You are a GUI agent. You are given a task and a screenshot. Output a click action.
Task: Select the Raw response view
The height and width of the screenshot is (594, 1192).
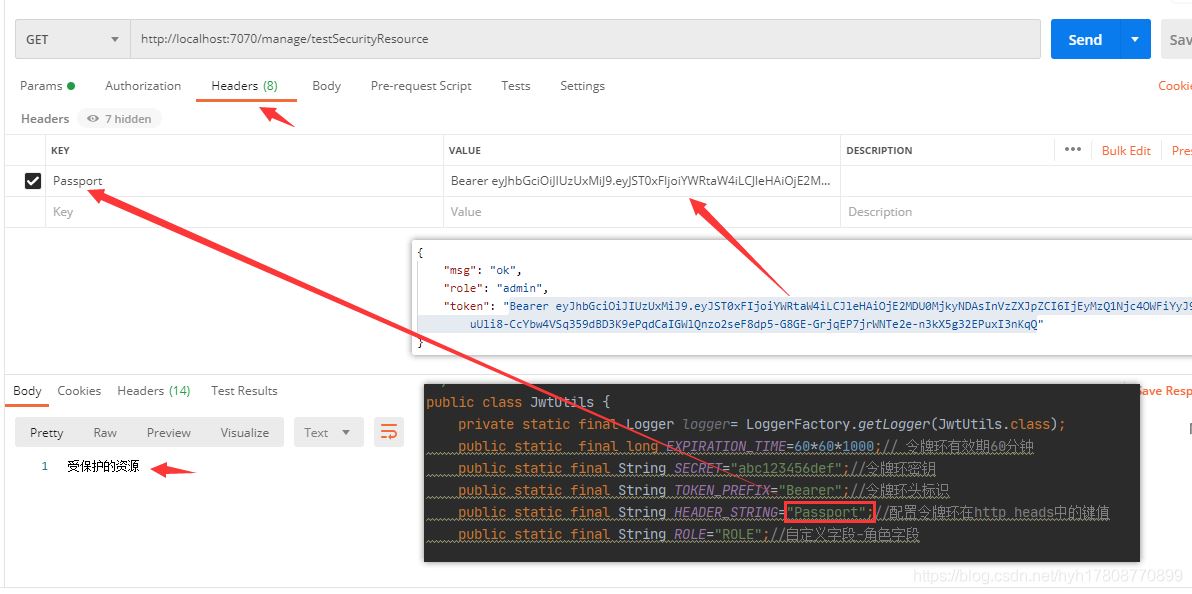click(105, 432)
